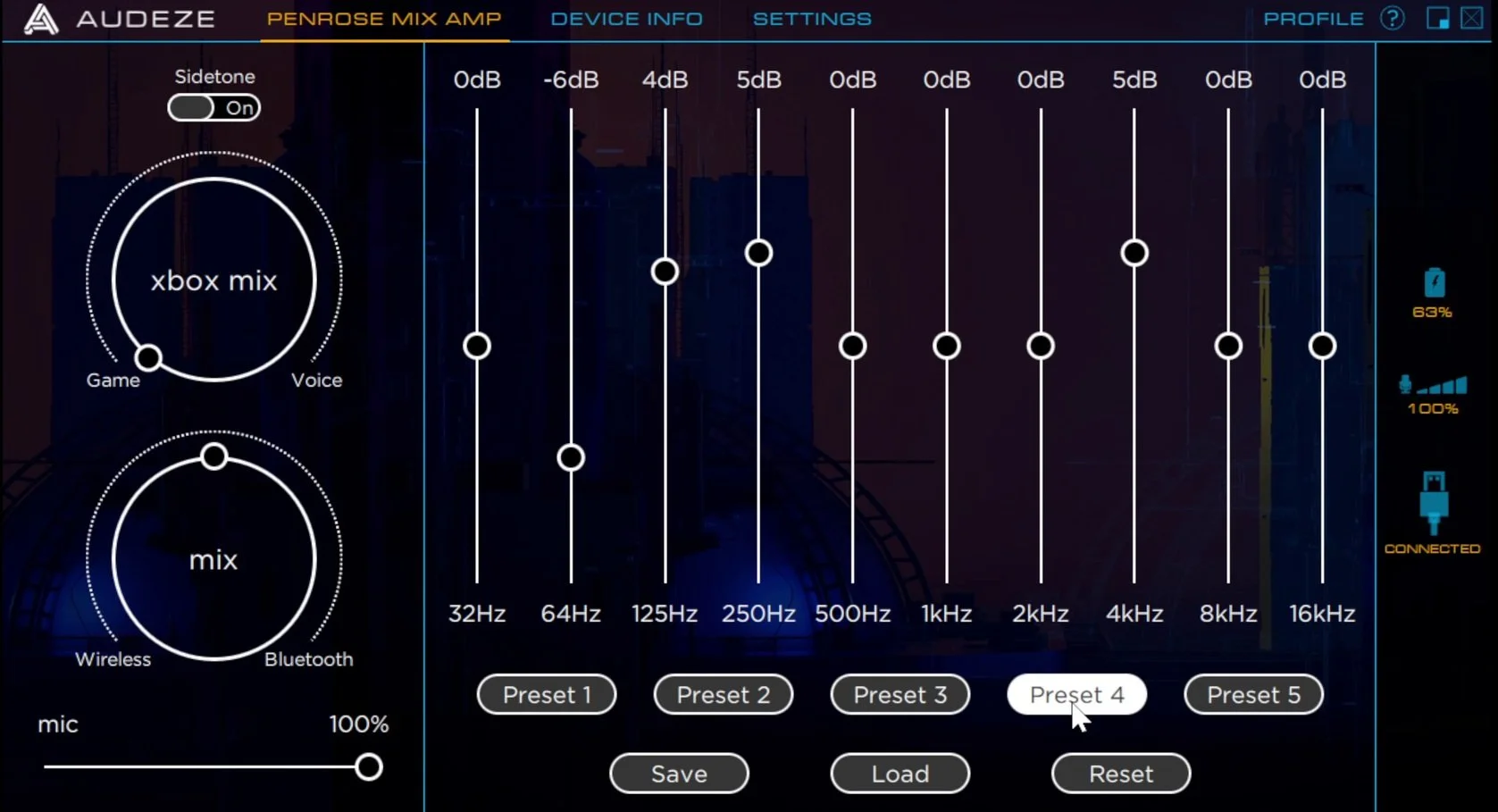
Task: Click the 2kHz EQ slider handle
Action: pyautogui.click(x=1041, y=346)
